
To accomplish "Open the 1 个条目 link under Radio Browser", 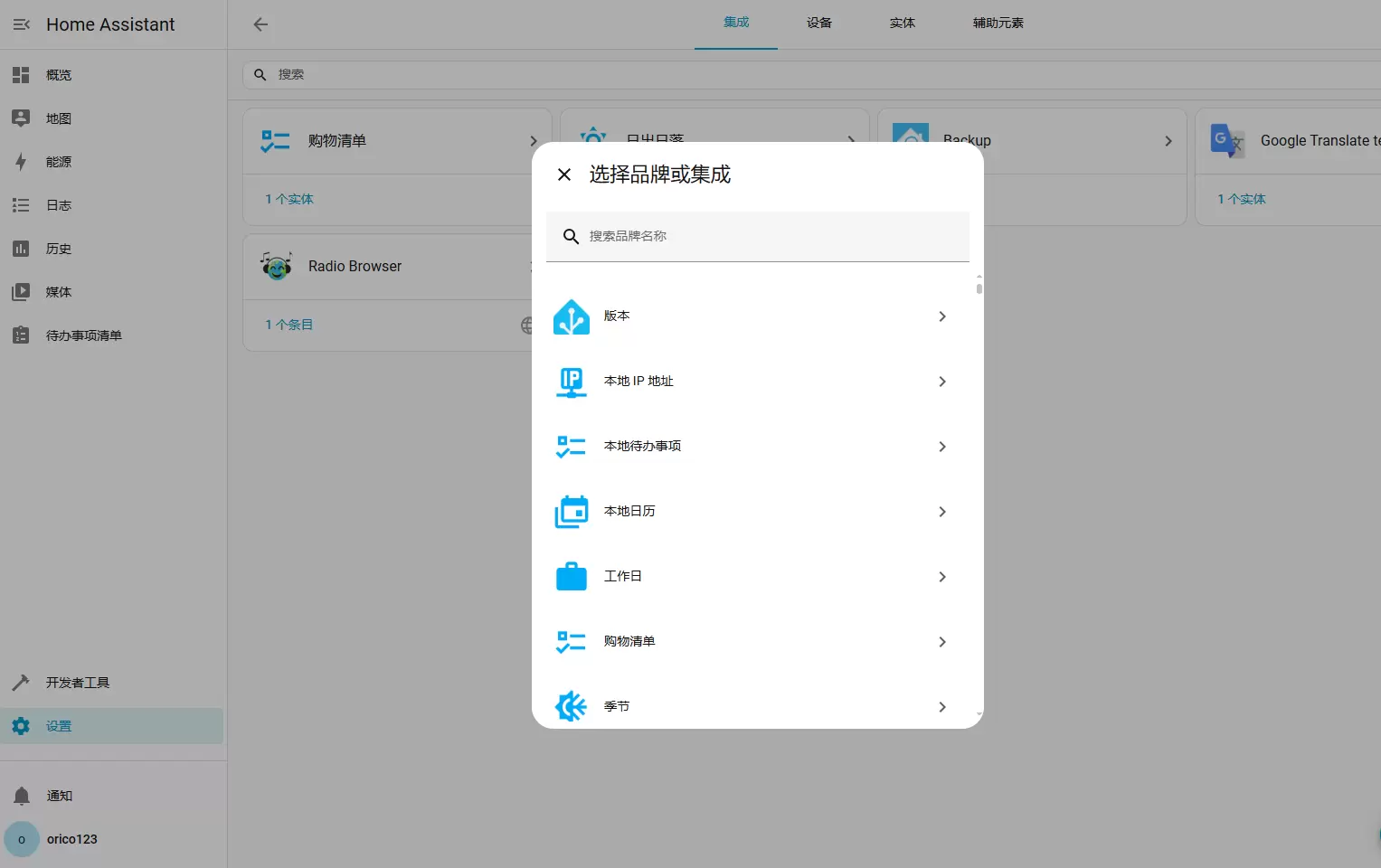I will point(289,325).
